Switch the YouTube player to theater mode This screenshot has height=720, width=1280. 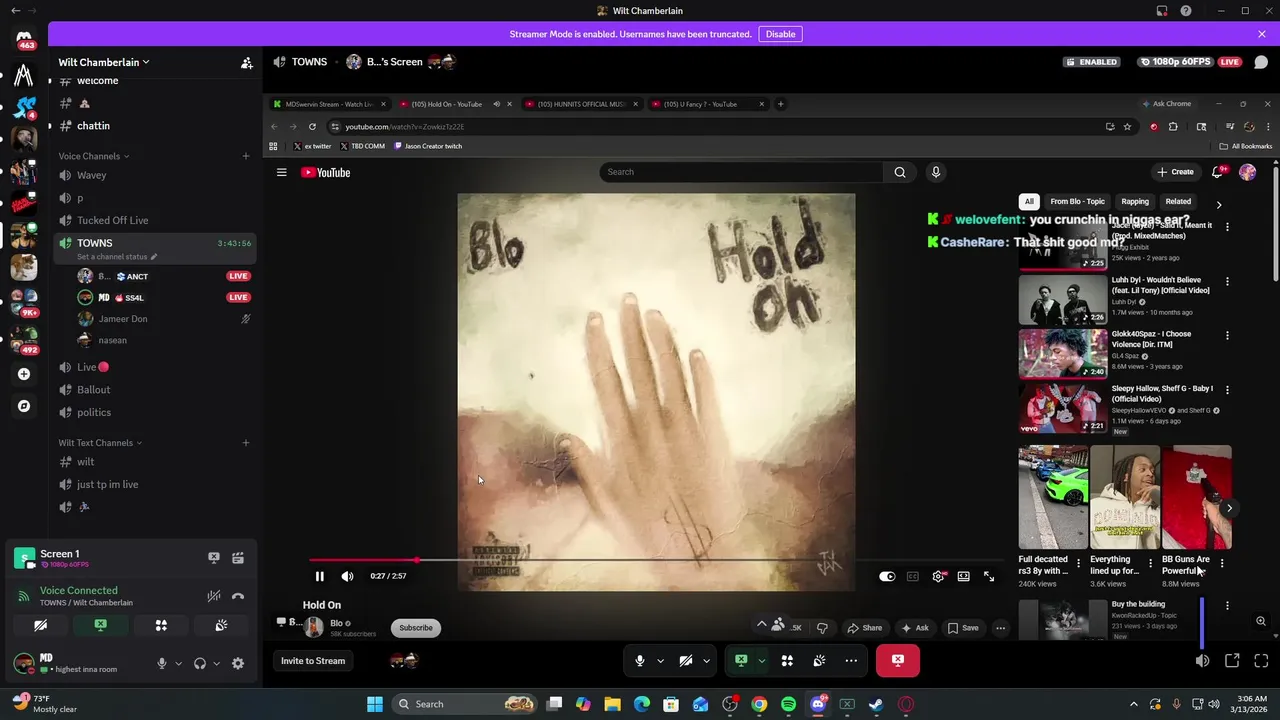(963, 576)
